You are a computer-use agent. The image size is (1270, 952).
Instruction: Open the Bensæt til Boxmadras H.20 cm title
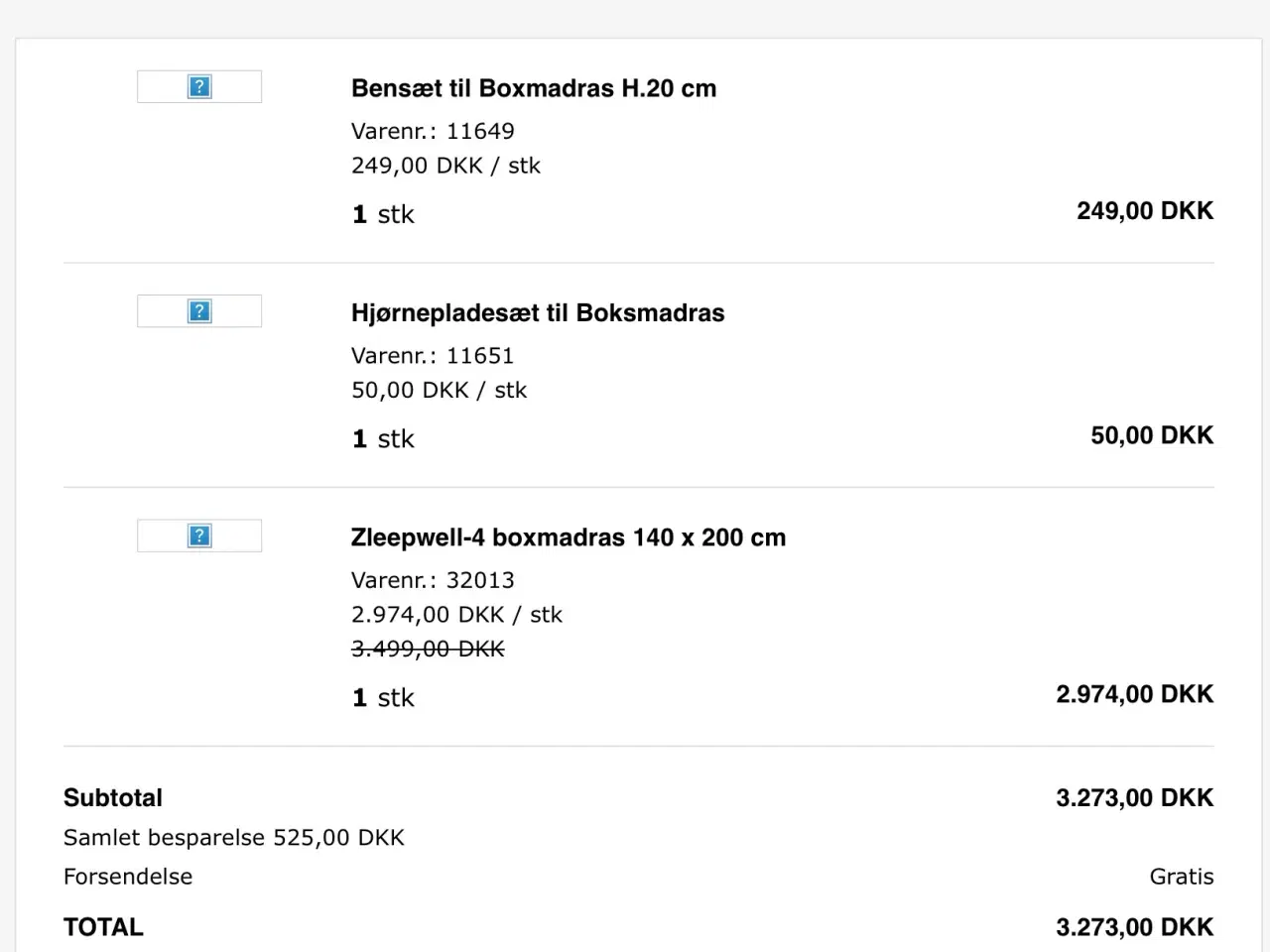(x=533, y=88)
